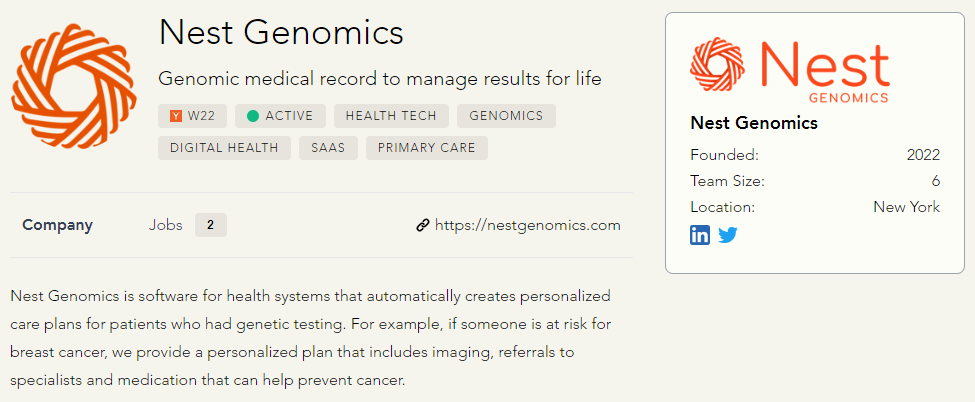Click the Nest Genomics page heading
Image resolution: width=975 pixels, height=402 pixels.
281,33
